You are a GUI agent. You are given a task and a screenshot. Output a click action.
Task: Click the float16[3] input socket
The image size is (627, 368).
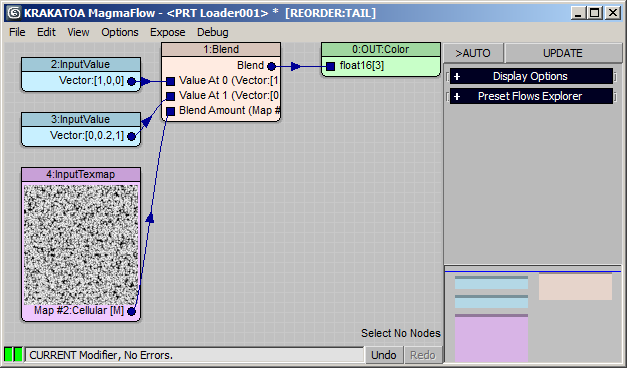pos(330,66)
